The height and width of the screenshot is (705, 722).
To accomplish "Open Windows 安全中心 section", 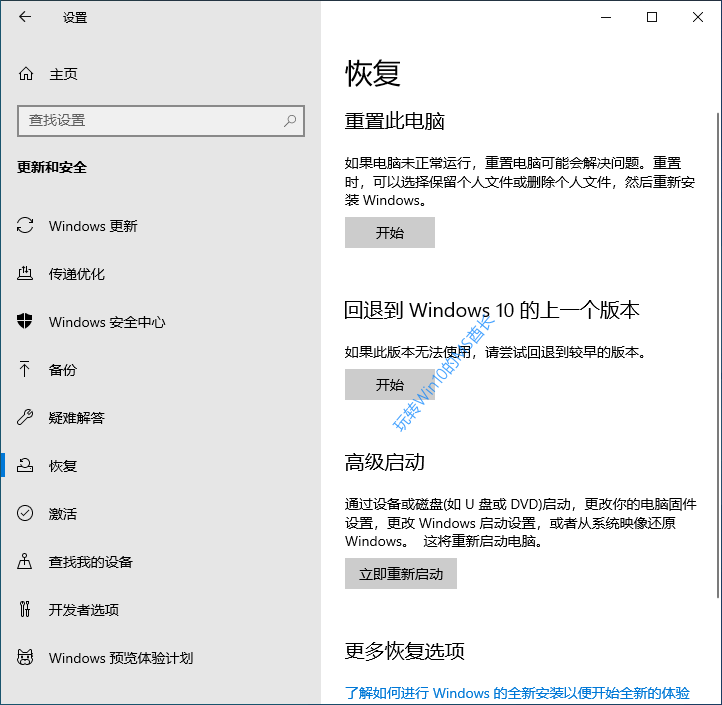I will (107, 322).
